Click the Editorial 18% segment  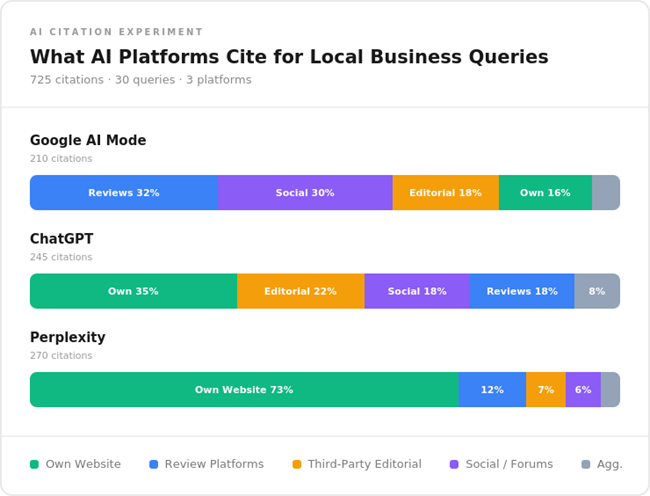pos(446,193)
